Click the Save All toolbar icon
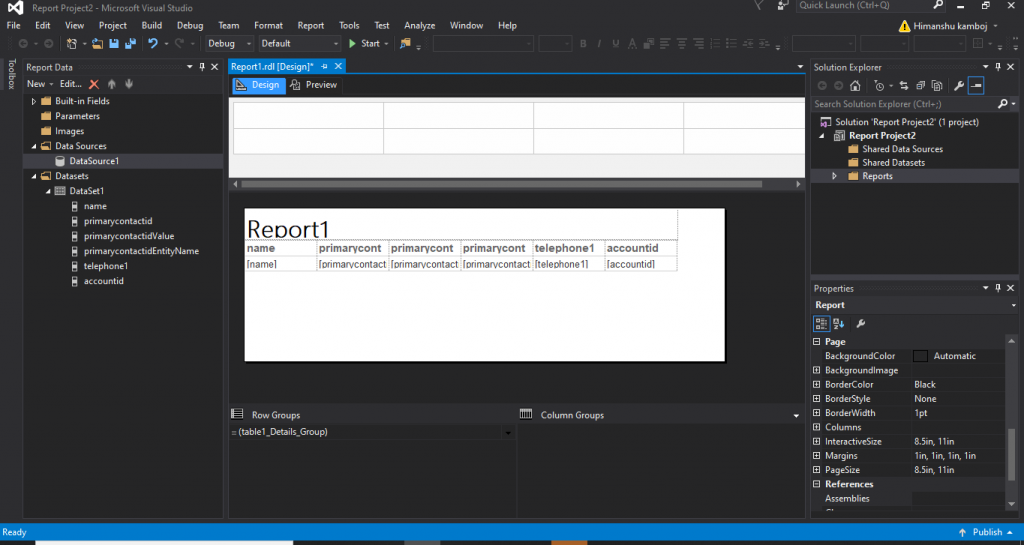 130,44
